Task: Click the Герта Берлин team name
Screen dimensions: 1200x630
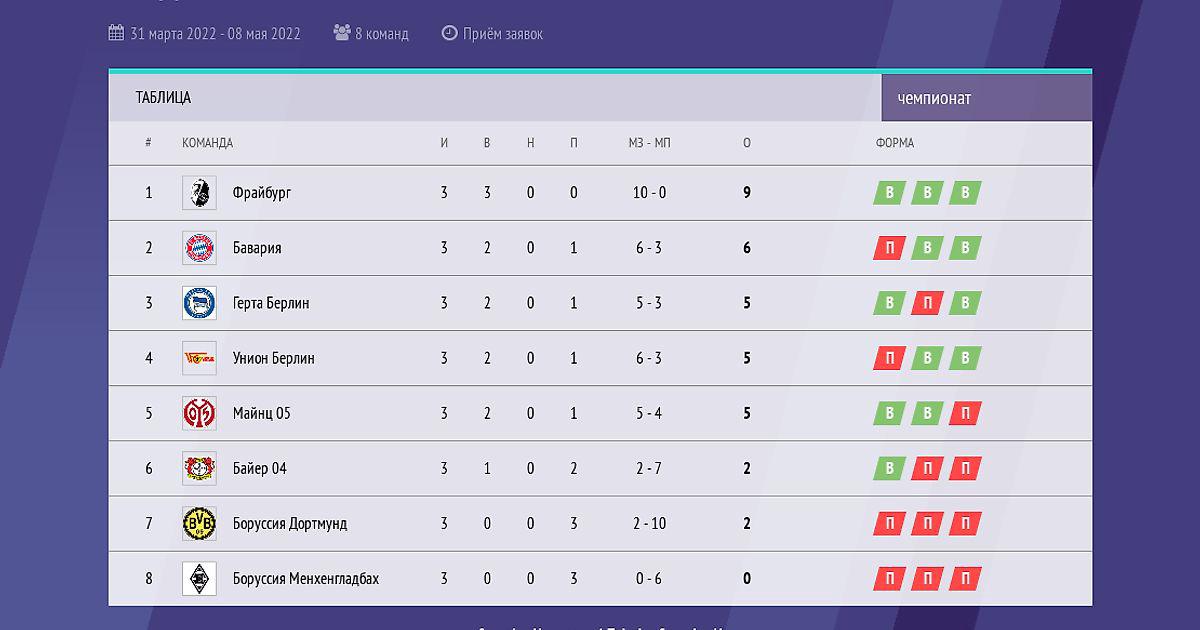Action: tap(270, 303)
